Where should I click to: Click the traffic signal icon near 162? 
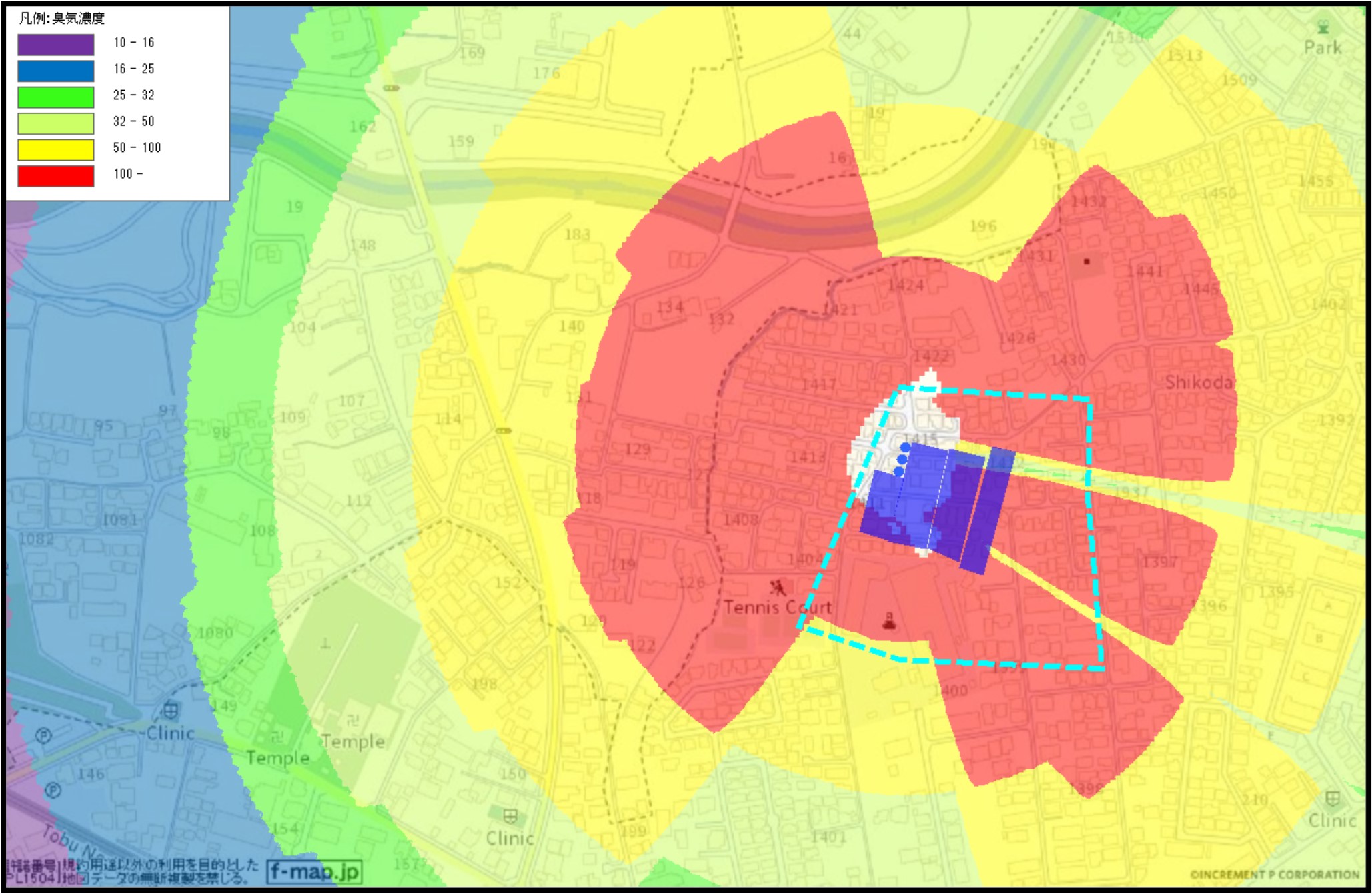coord(391,88)
